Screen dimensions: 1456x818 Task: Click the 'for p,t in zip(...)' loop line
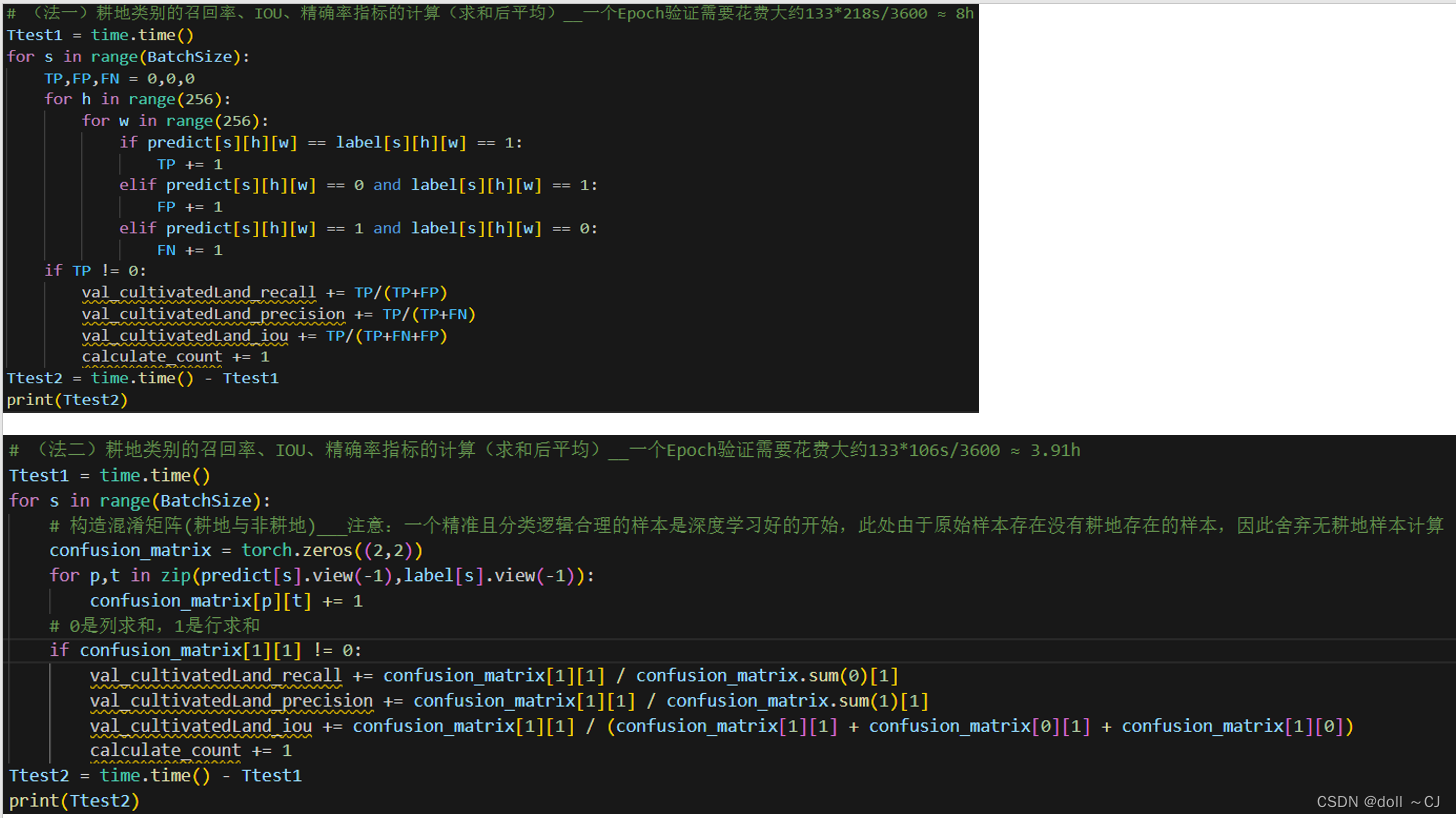tap(322, 576)
